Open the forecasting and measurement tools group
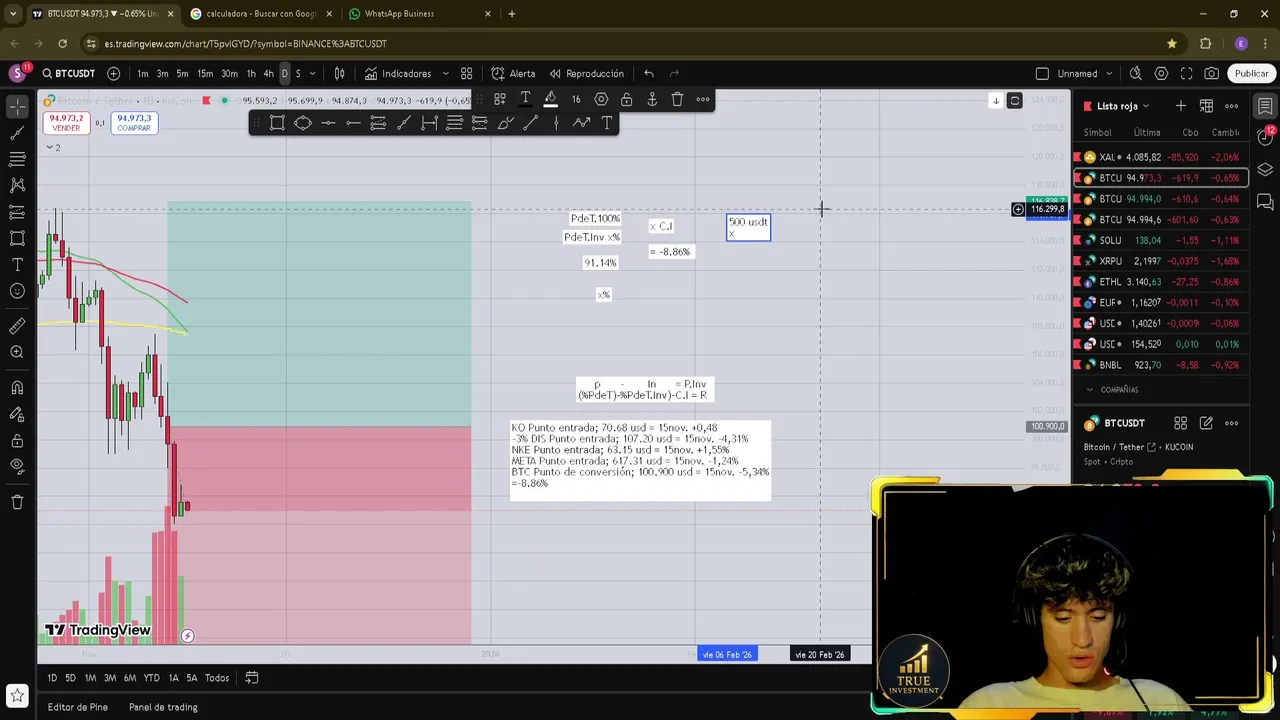This screenshot has width=1280, height=720. point(17,212)
